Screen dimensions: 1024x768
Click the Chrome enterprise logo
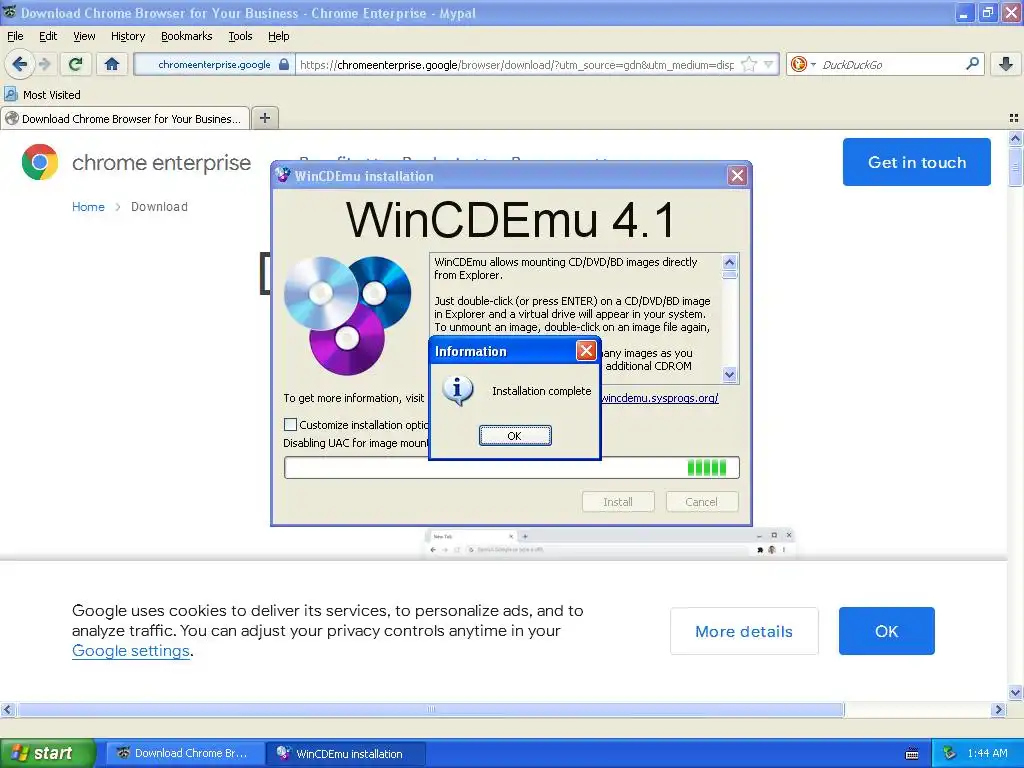136,162
